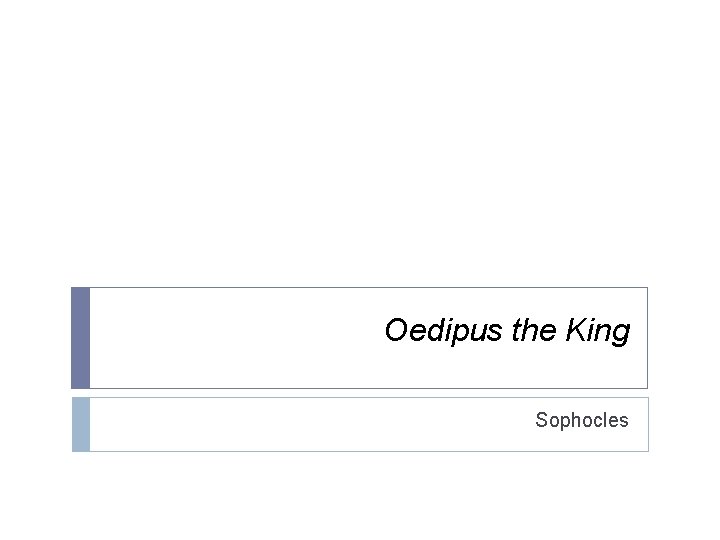Click the light blue accent bar beside the subtitle
Image resolution: width=720 pixels, height=540 pixels.
(x=80, y=424)
